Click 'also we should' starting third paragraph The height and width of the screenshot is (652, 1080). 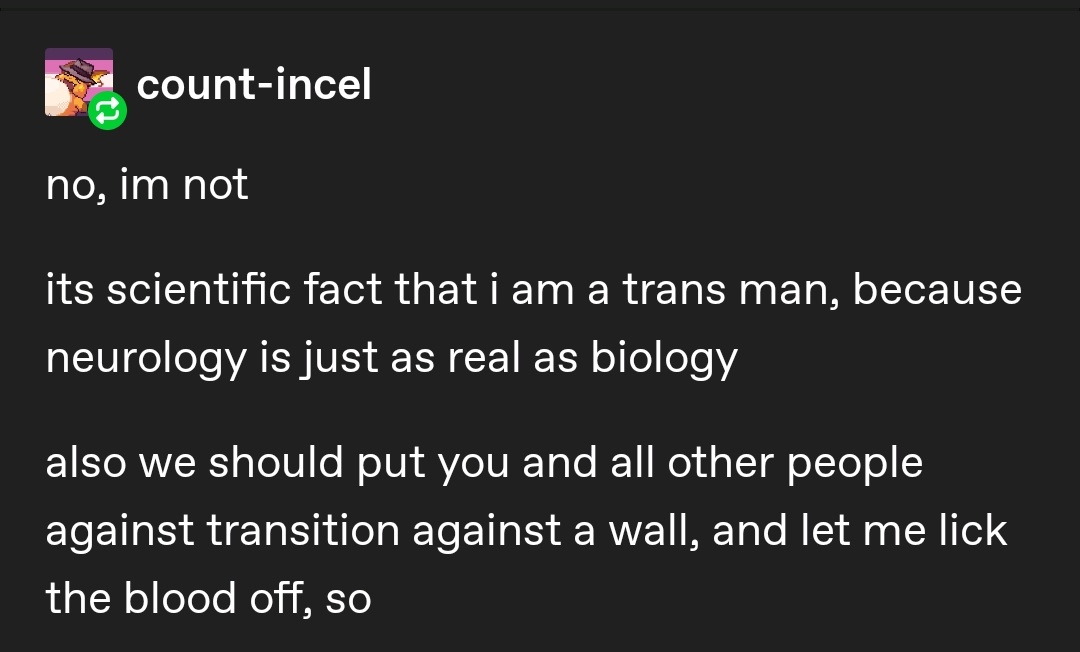[x=194, y=461]
